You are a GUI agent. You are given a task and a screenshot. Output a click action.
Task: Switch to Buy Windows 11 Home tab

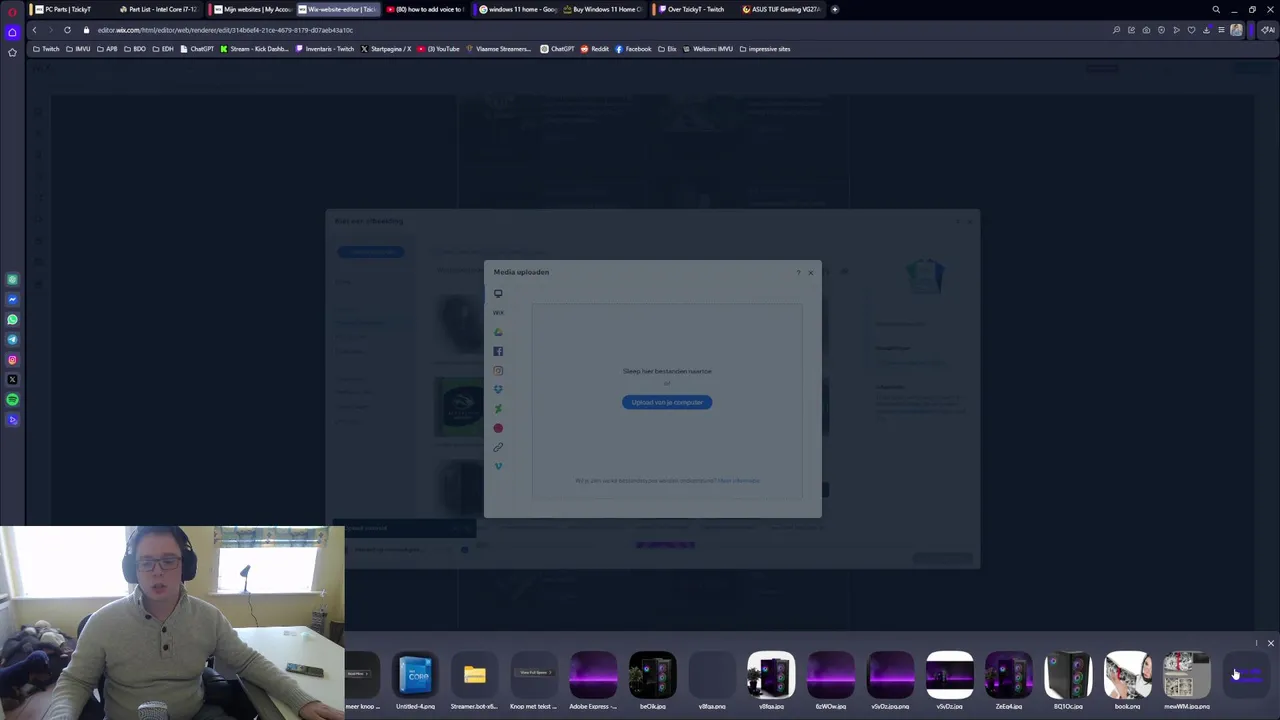click(x=602, y=9)
